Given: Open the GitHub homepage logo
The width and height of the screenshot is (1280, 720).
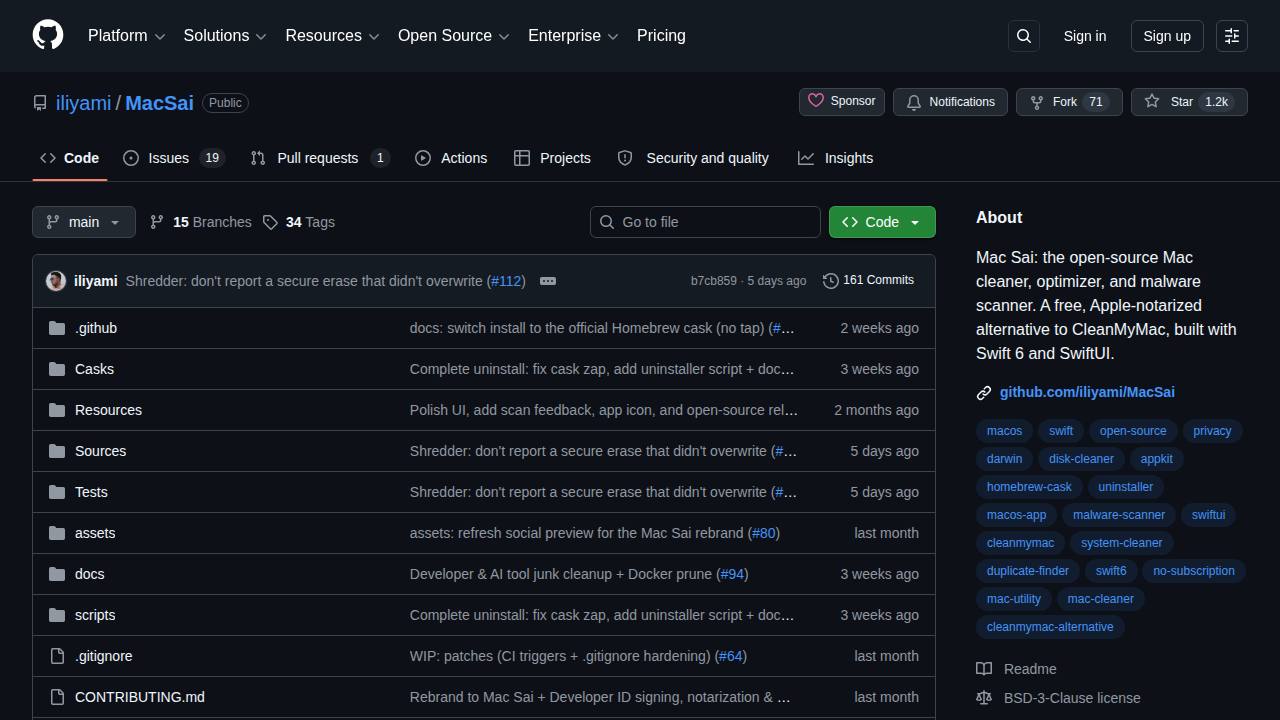Looking at the screenshot, I should 48,35.
